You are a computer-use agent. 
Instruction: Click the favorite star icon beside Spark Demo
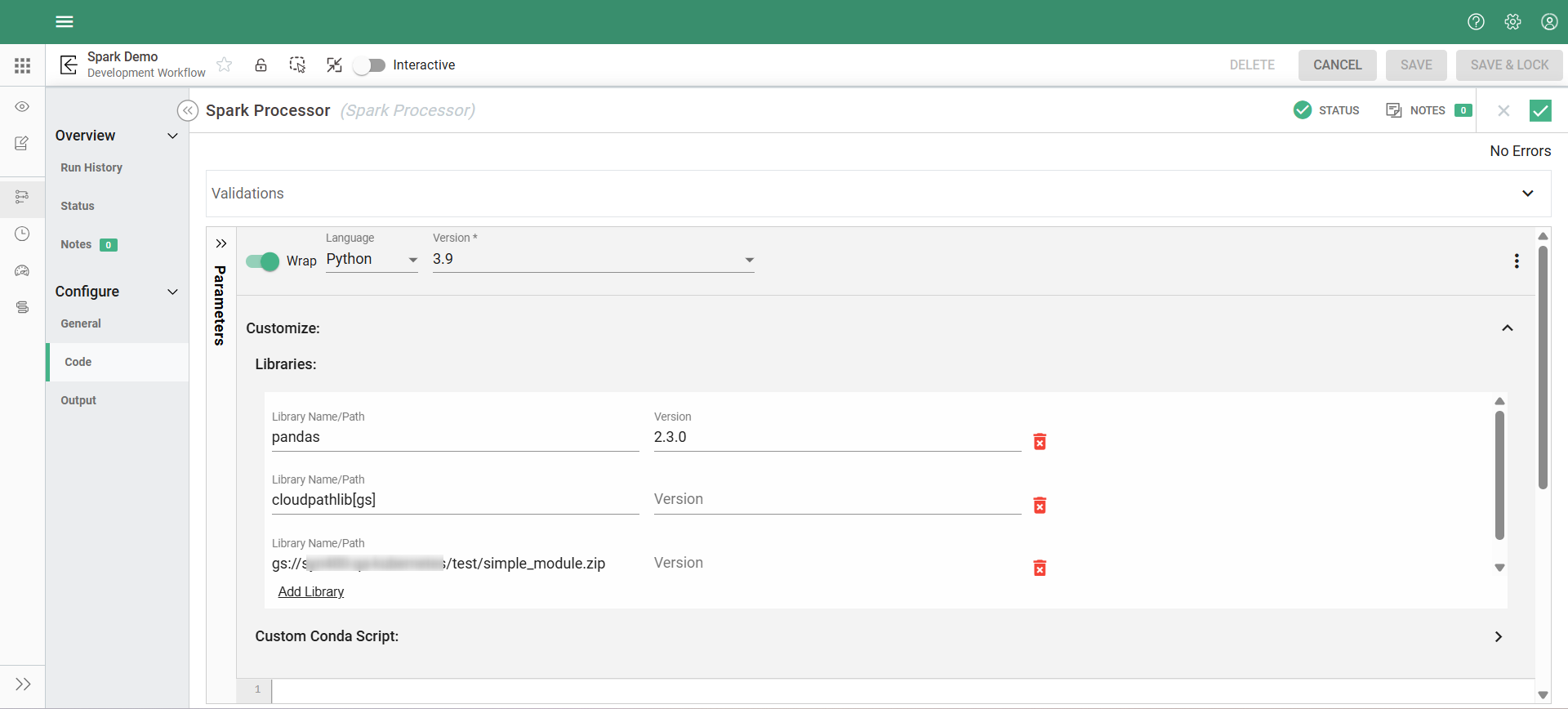225,65
